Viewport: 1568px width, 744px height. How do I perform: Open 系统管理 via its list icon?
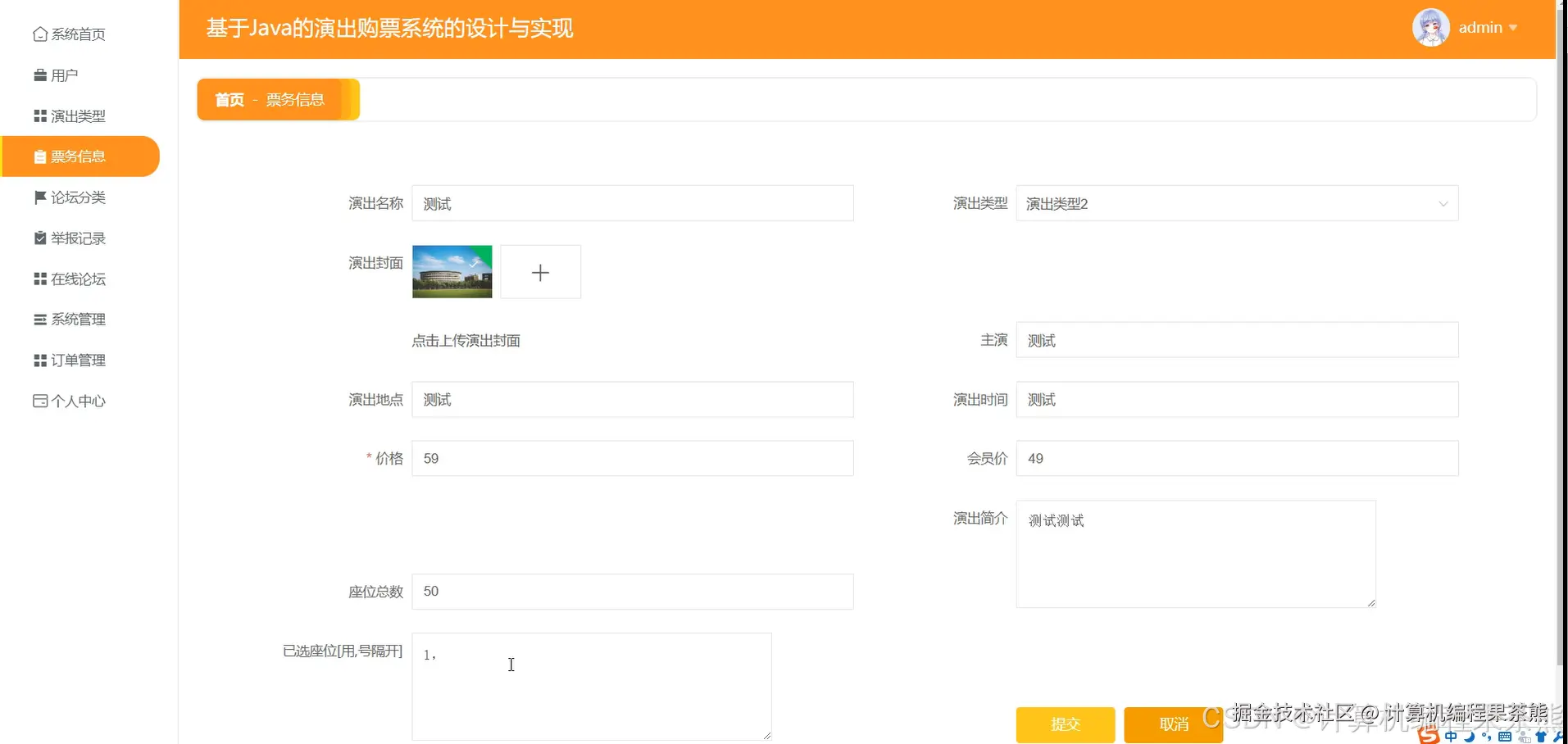tap(40, 319)
